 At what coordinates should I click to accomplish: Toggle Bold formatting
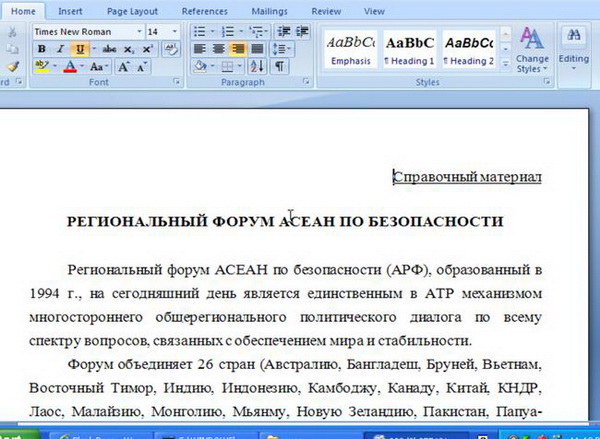coord(42,49)
